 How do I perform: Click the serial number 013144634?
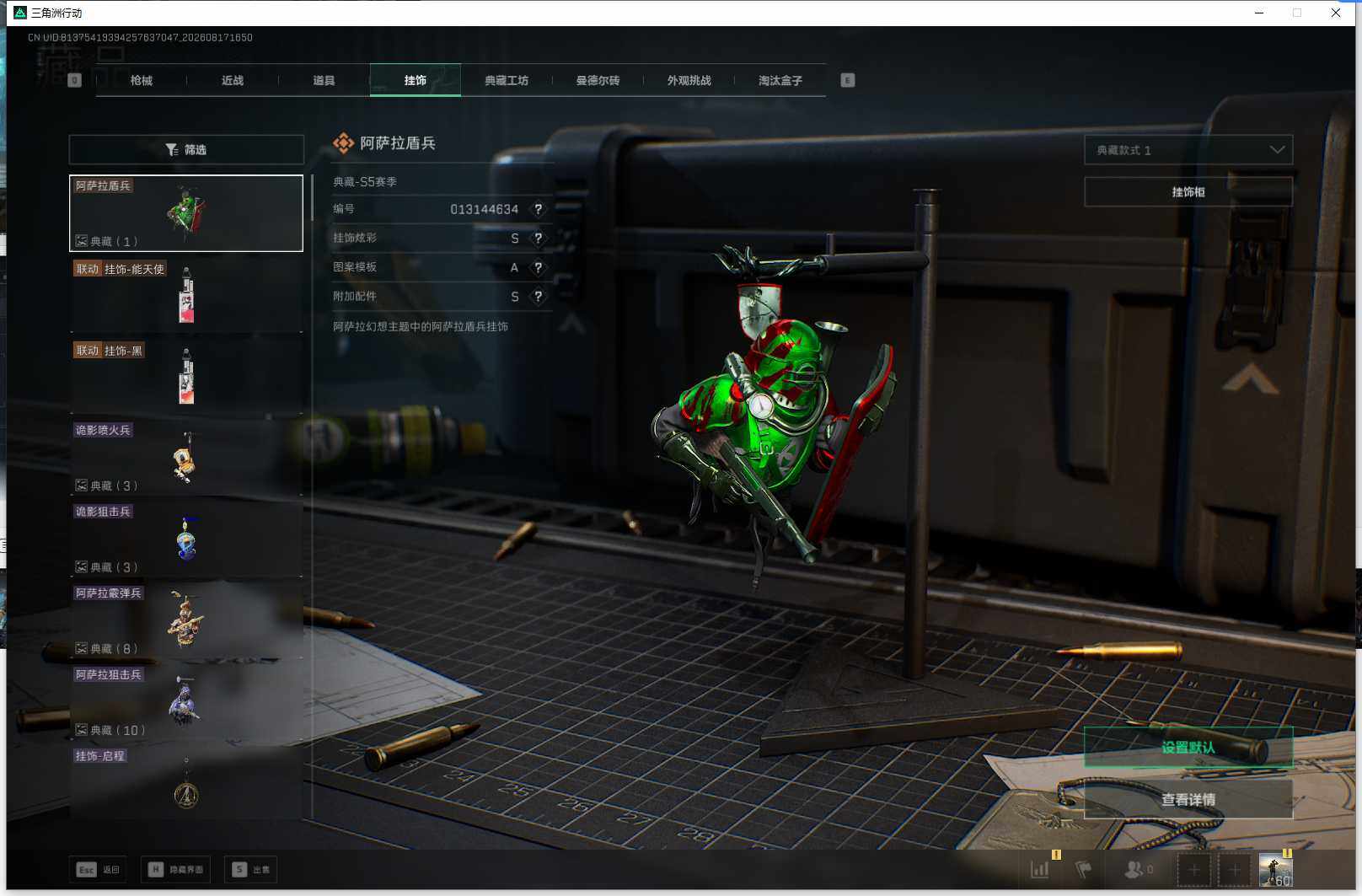484,209
